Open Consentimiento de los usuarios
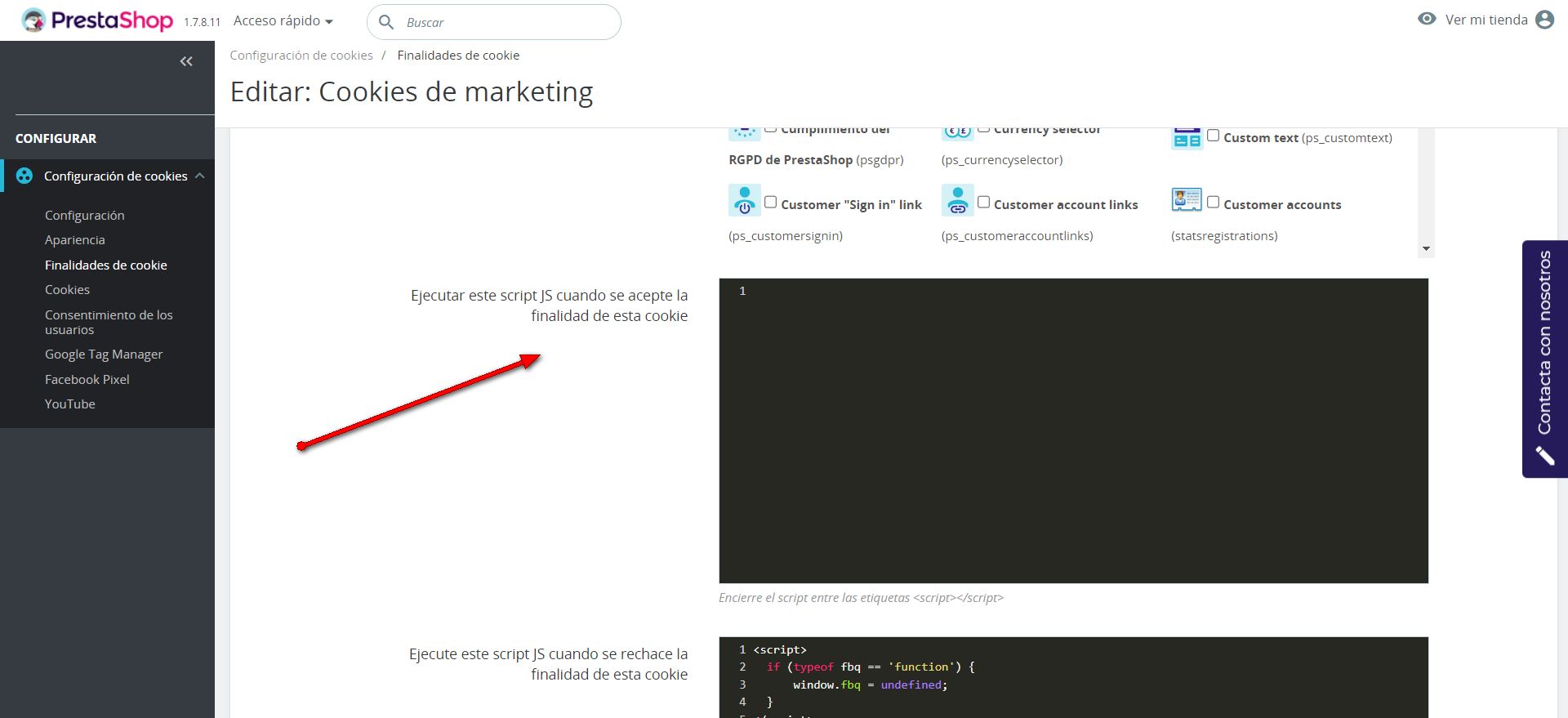The height and width of the screenshot is (718, 1568). click(x=109, y=322)
